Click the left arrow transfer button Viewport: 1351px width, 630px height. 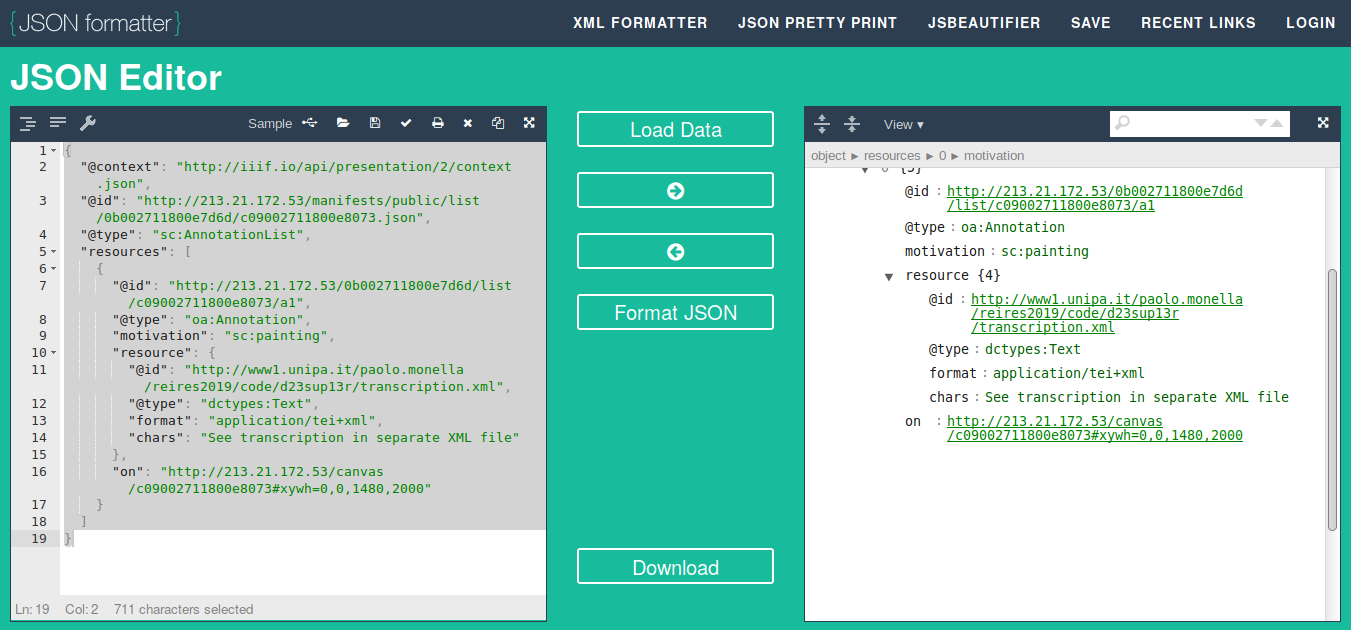[x=675, y=251]
